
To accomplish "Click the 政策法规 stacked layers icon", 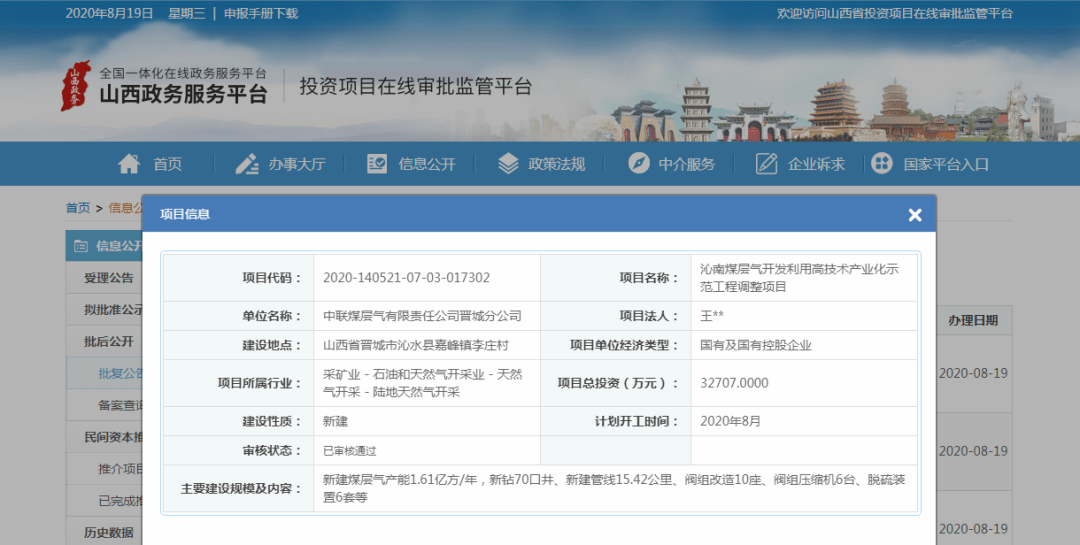I will point(508,164).
